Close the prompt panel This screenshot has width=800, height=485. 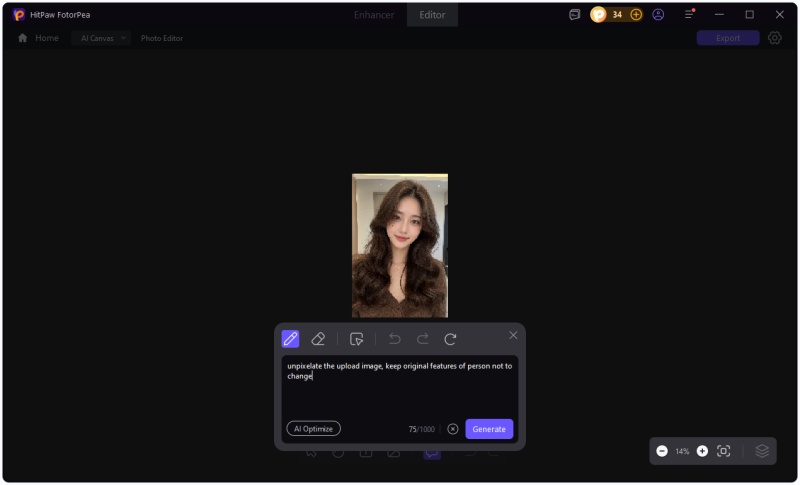[x=513, y=335]
